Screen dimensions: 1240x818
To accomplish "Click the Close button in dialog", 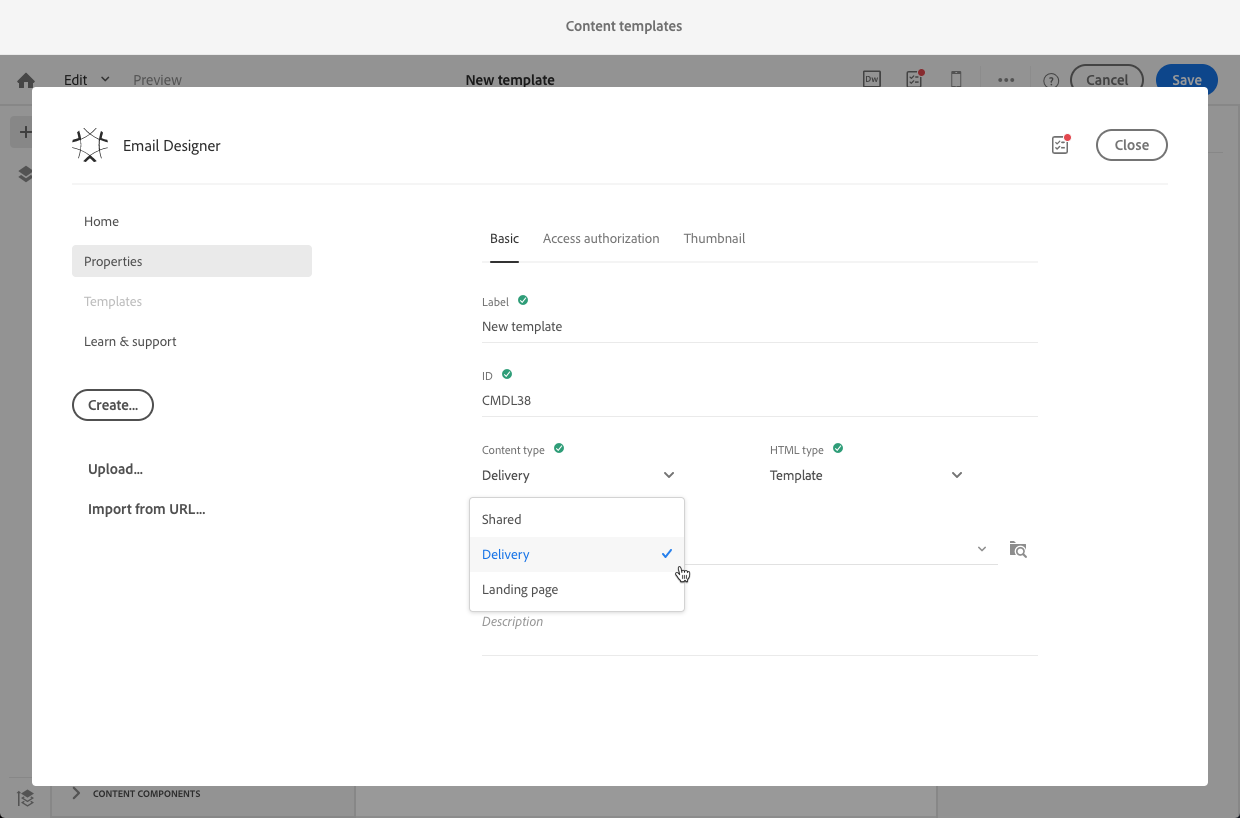I will pyautogui.click(x=1131, y=145).
